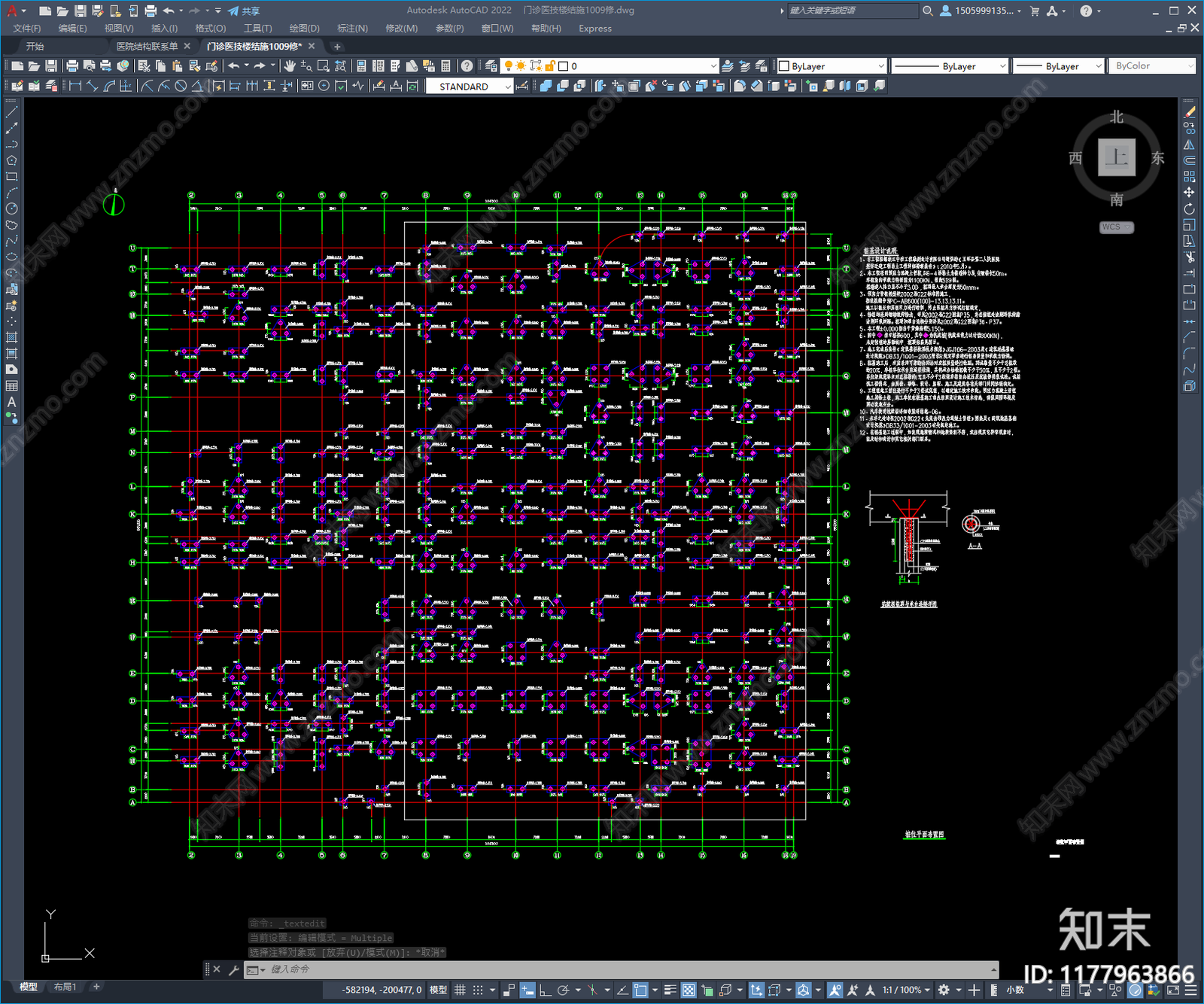Click the search magnifier icon in title bar
The height and width of the screenshot is (1004, 1204).
pyautogui.click(x=928, y=11)
